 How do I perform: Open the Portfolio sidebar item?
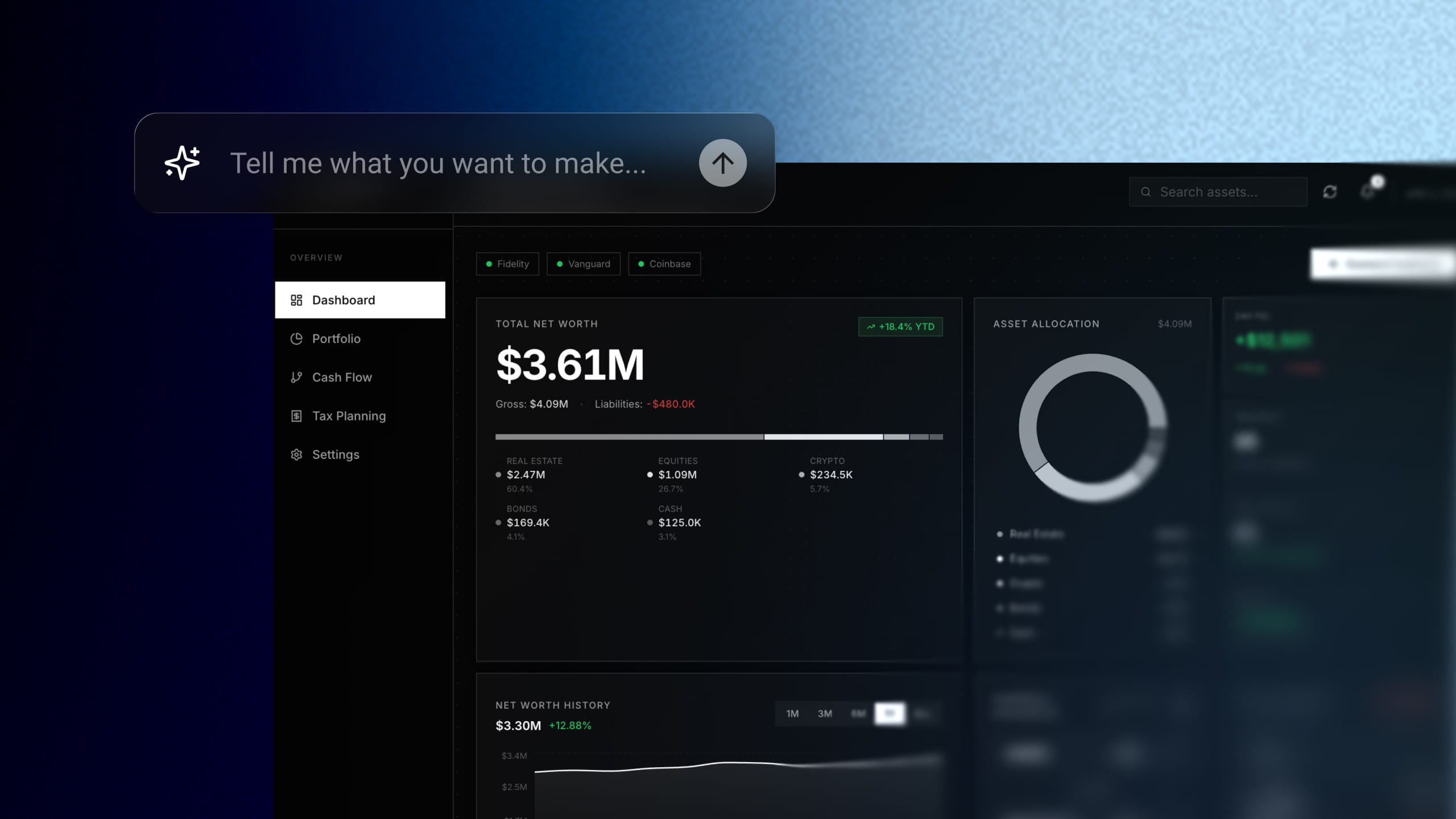coord(360,338)
